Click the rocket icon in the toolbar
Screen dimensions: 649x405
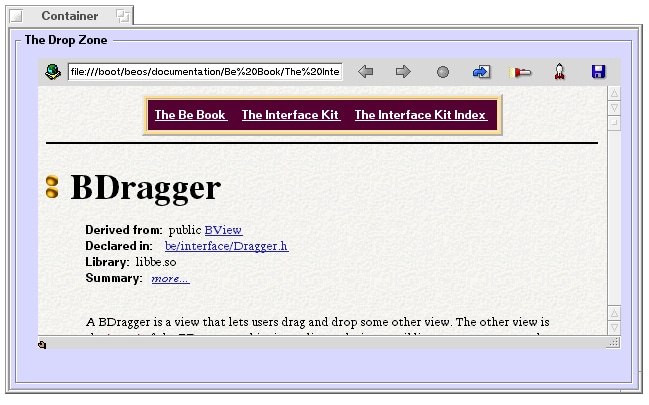tap(559, 72)
